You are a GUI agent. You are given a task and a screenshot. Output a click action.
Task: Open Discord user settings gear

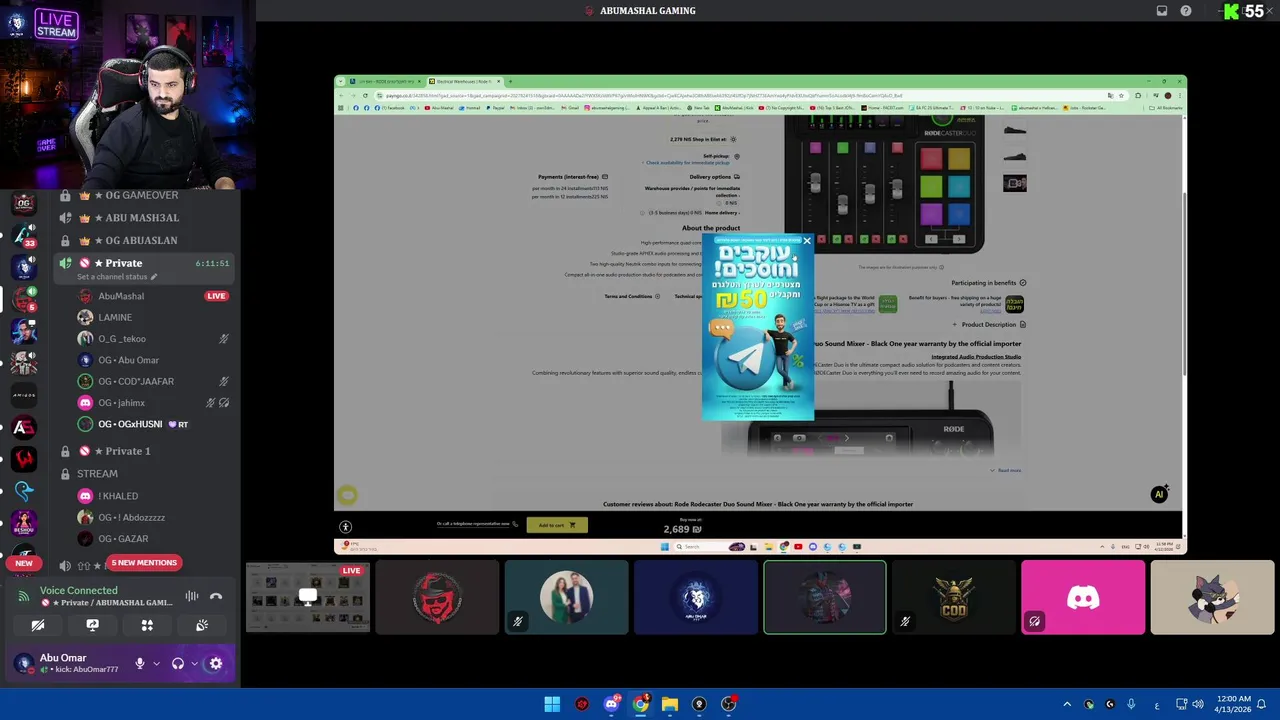215,663
